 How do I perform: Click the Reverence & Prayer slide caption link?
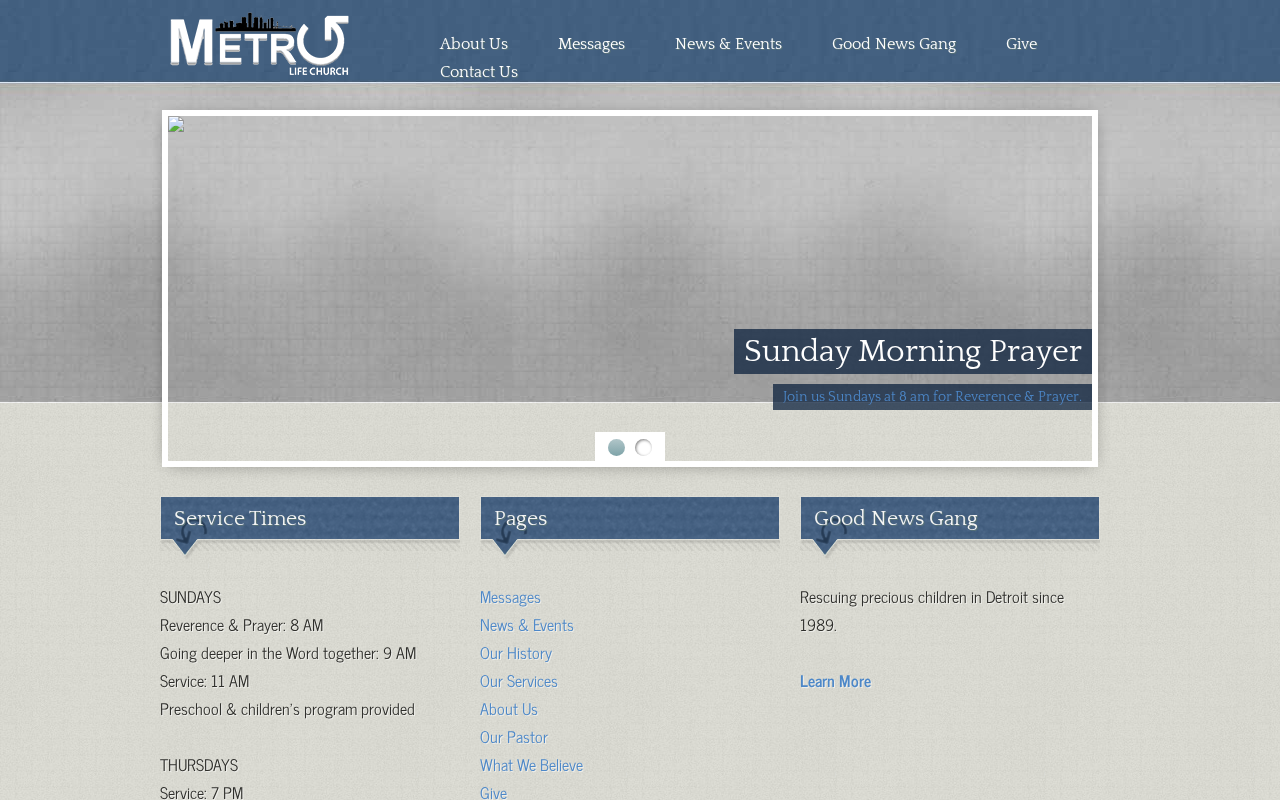(x=932, y=397)
